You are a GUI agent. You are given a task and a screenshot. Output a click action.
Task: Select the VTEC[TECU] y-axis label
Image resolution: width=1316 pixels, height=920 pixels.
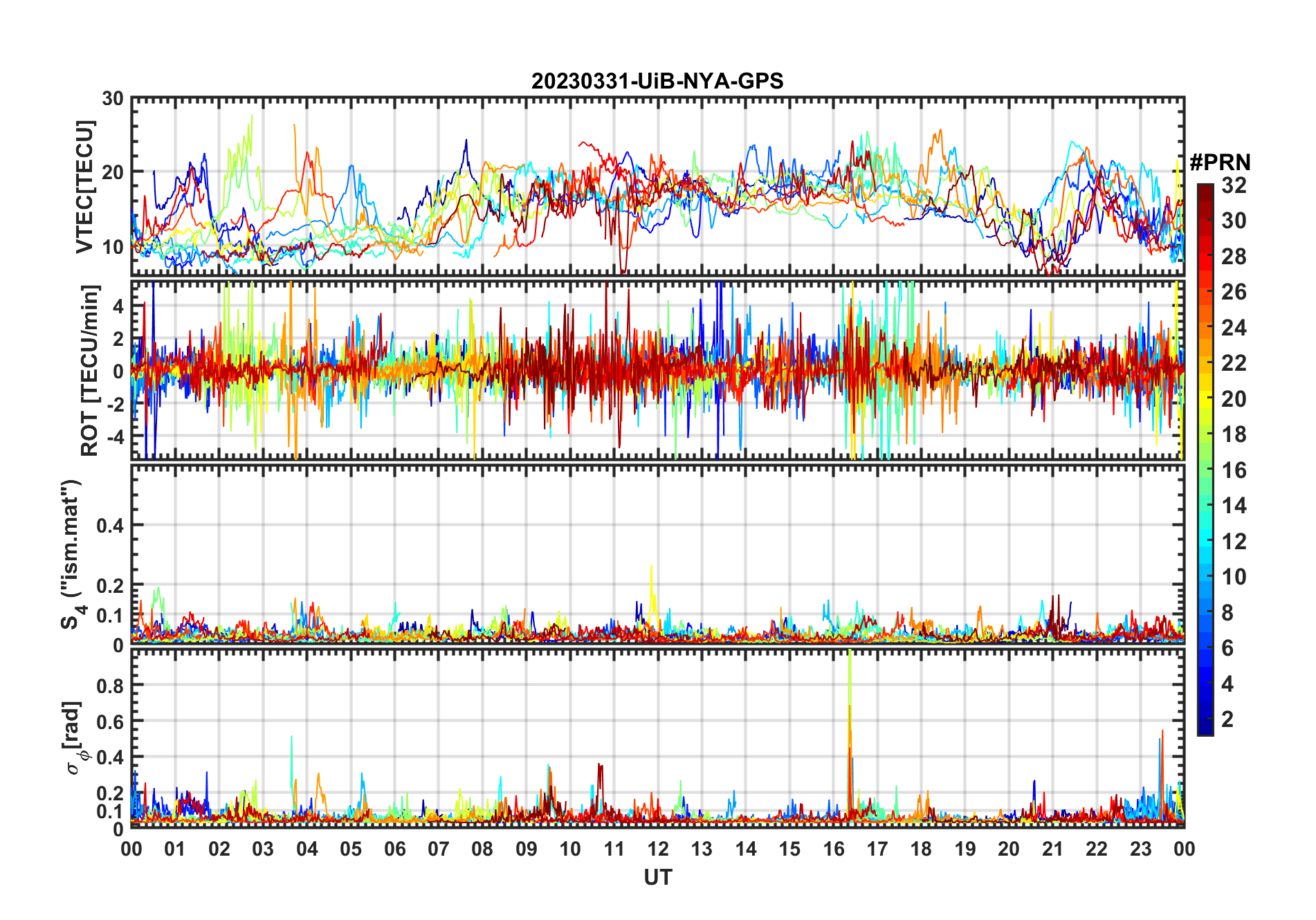pos(84,187)
